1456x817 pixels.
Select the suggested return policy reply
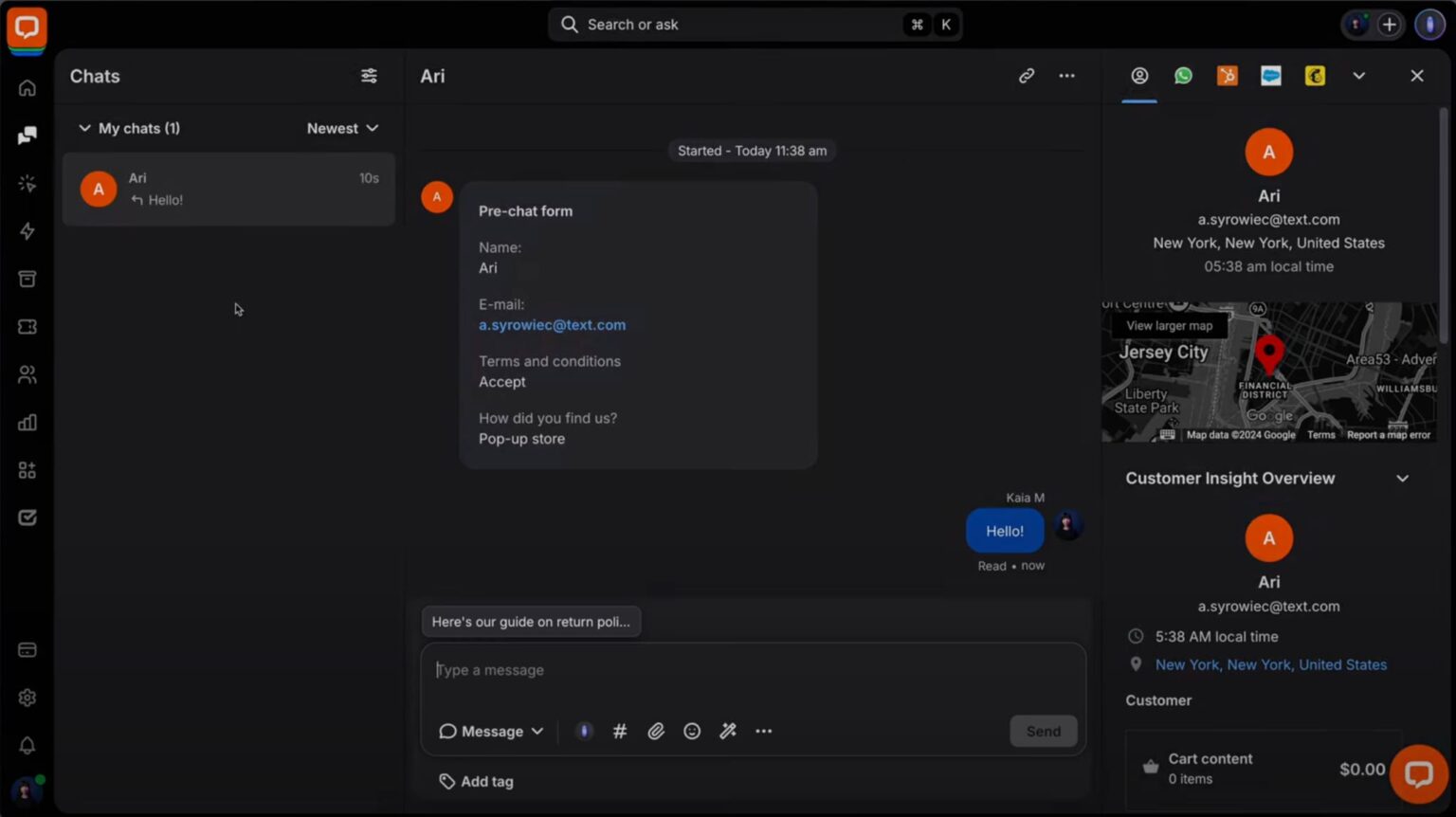click(x=531, y=622)
